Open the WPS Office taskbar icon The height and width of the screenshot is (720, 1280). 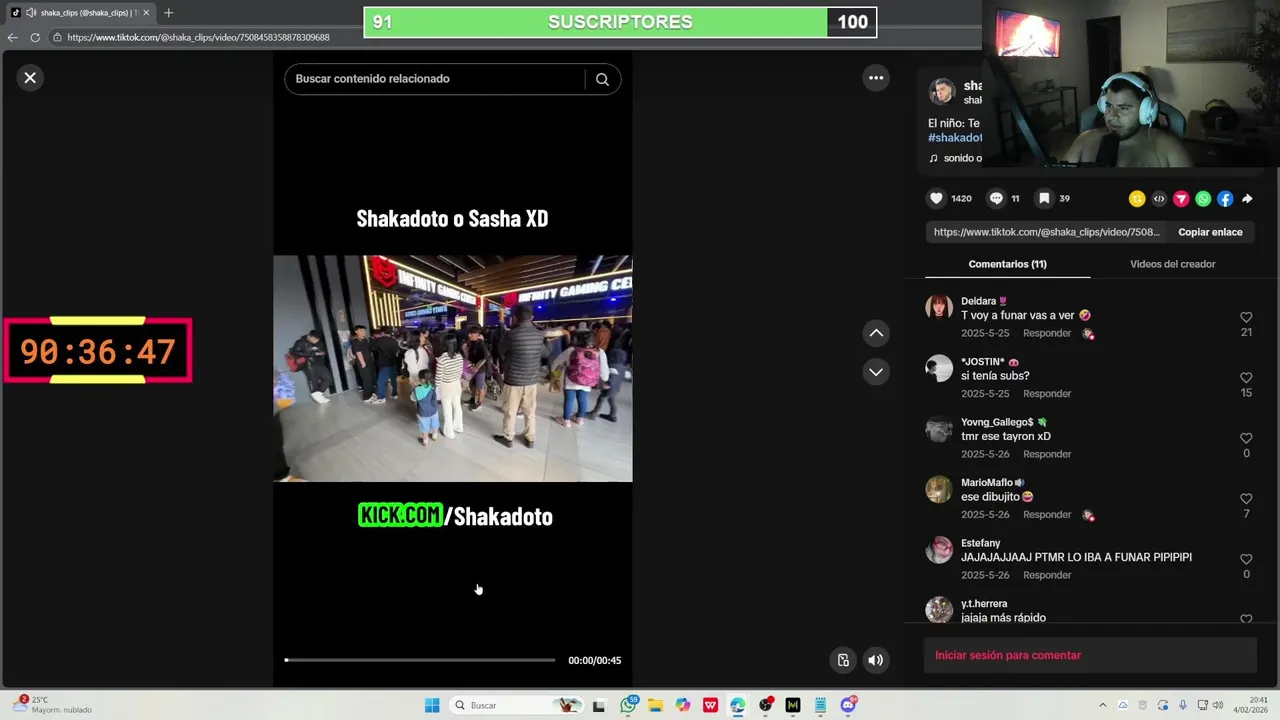coord(710,705)
